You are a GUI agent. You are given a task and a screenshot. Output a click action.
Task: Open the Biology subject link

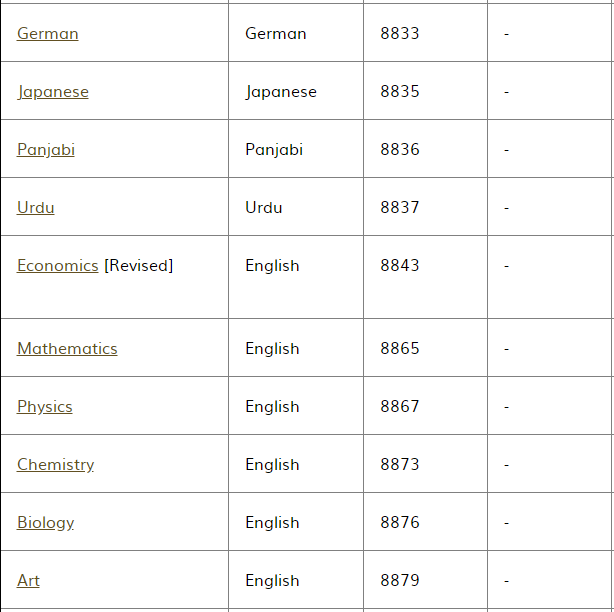pyautogui.click(x=45, y=522)
